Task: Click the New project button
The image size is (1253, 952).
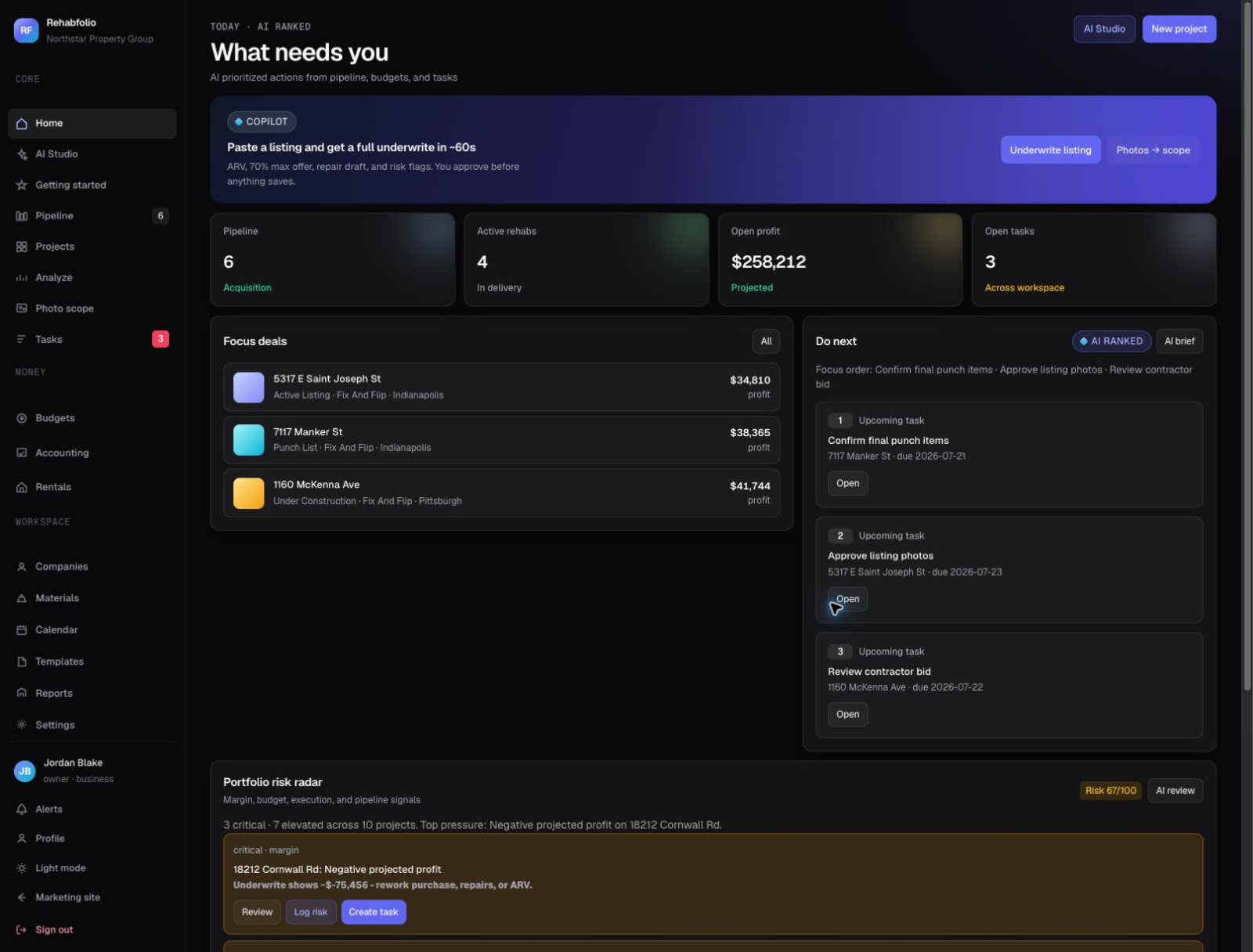Action: [x=1179, y=29]
